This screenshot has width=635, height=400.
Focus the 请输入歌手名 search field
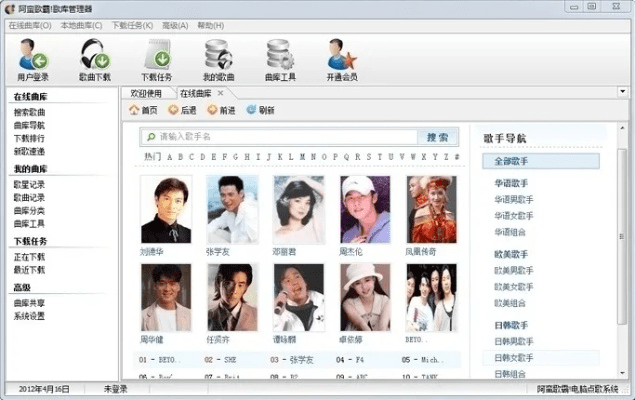pos(280,136)
